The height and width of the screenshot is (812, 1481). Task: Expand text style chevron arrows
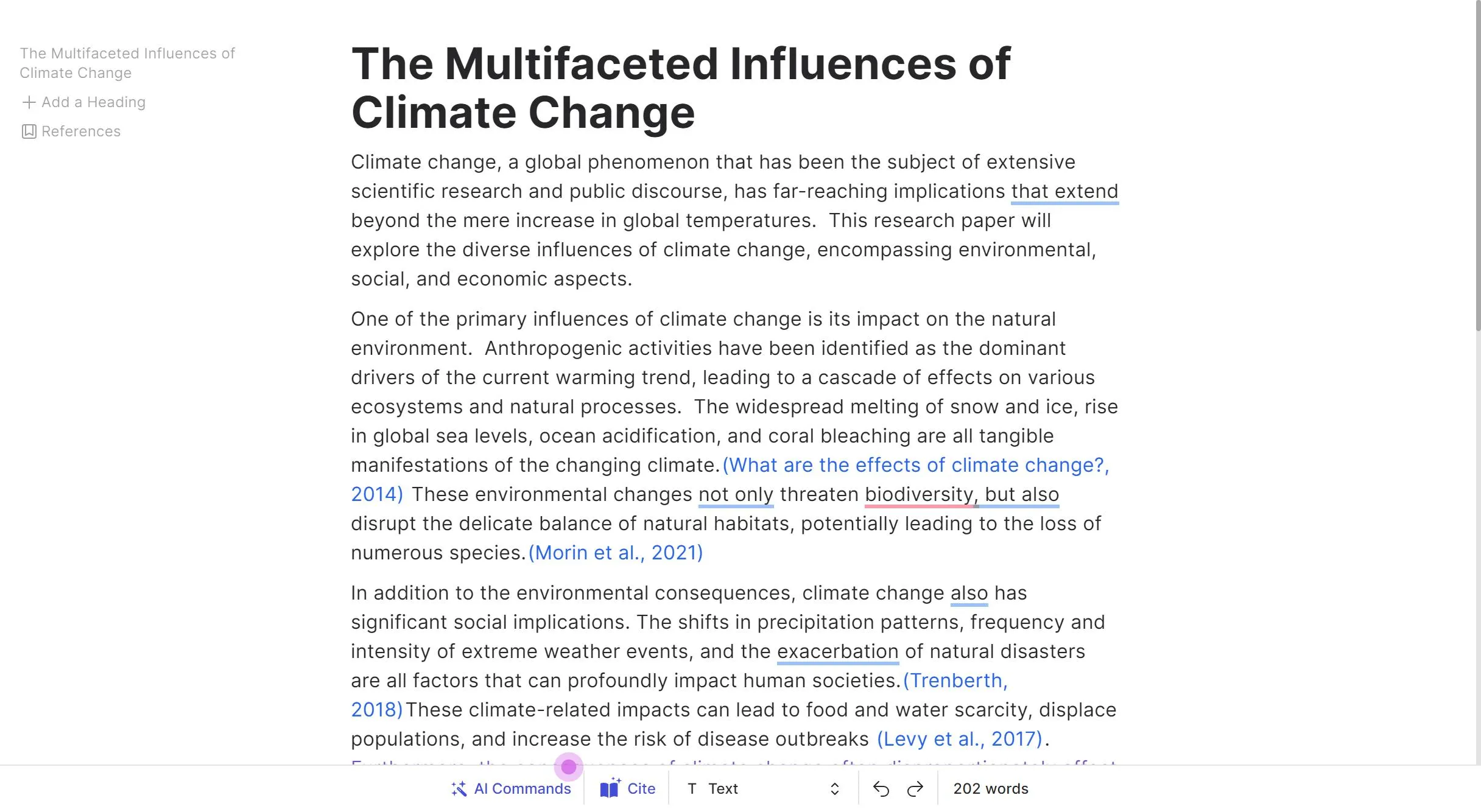(834, 789)
